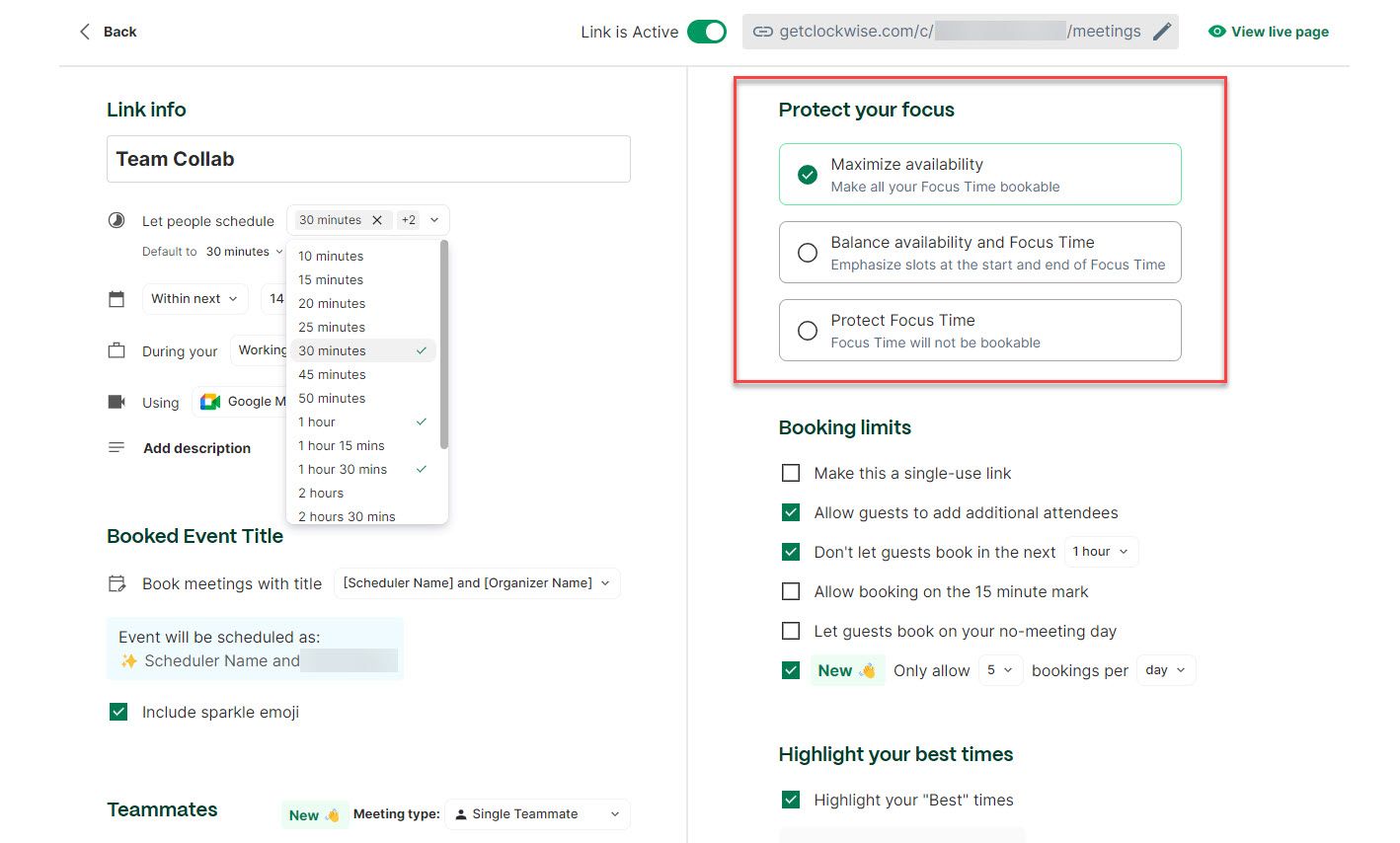Click the pencil icon to edit the link URL
The height and width of the screenshot is (843, 1400).
coord(1160,31)
